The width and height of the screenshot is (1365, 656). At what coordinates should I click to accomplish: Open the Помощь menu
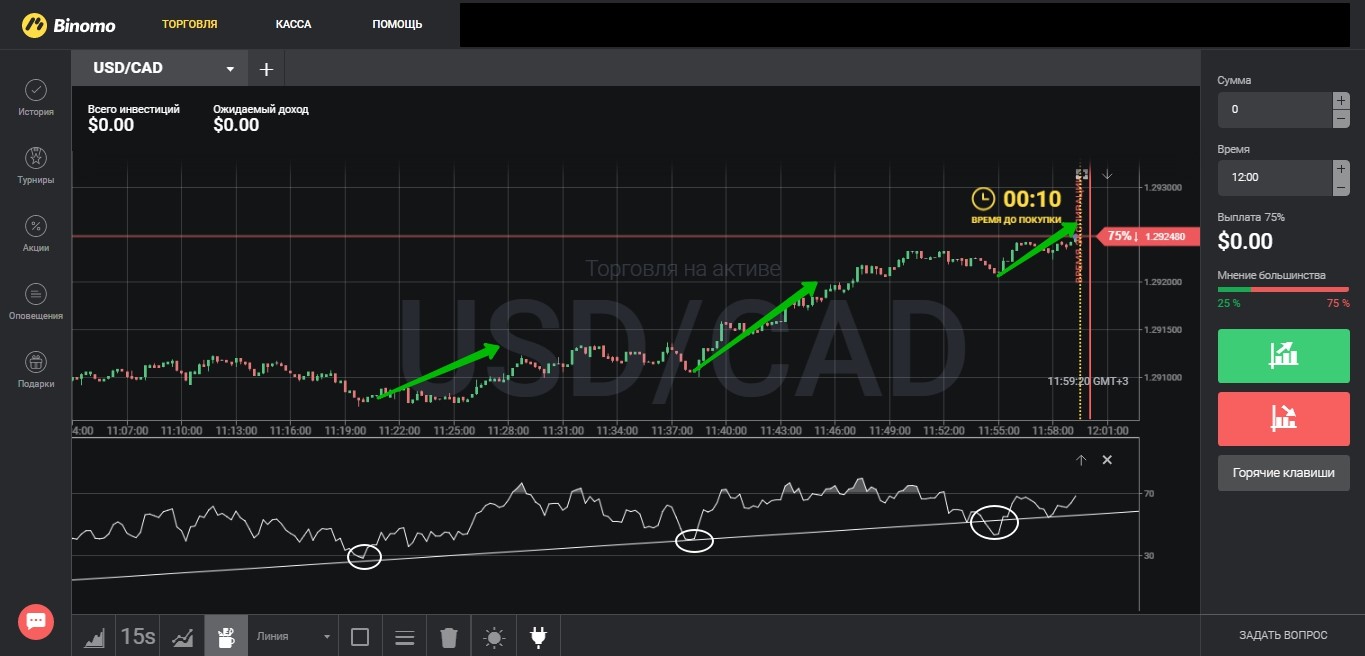pyautogui.click(x=397, y=24)
